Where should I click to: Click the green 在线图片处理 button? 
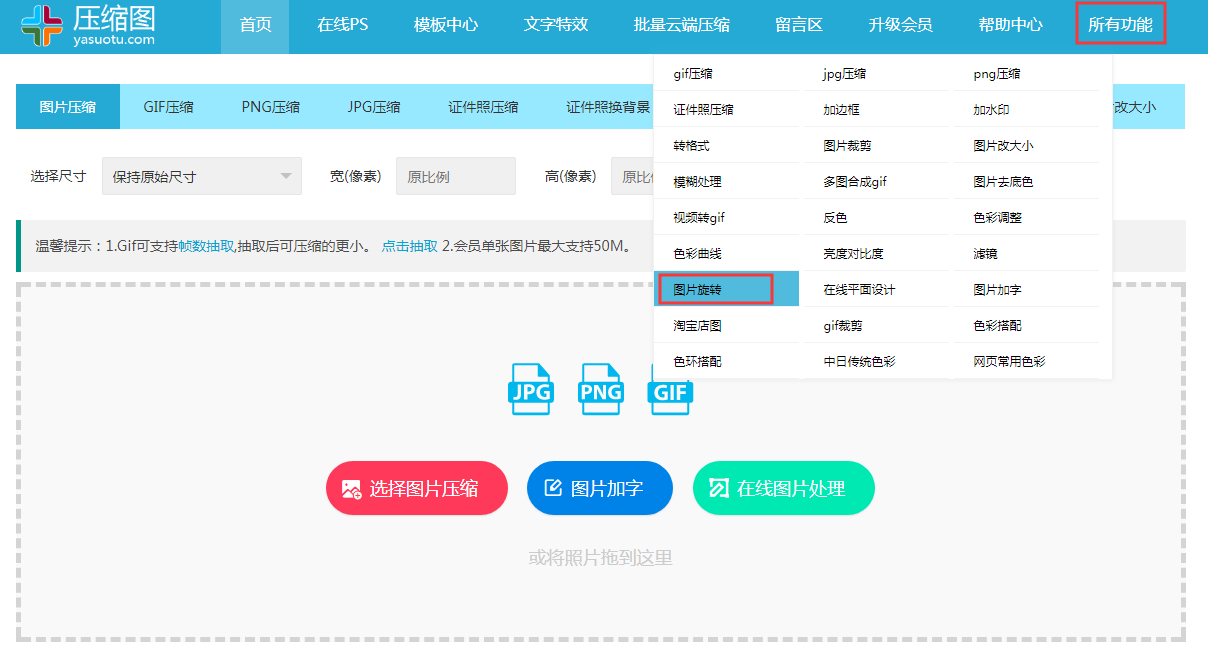[784, 488]
